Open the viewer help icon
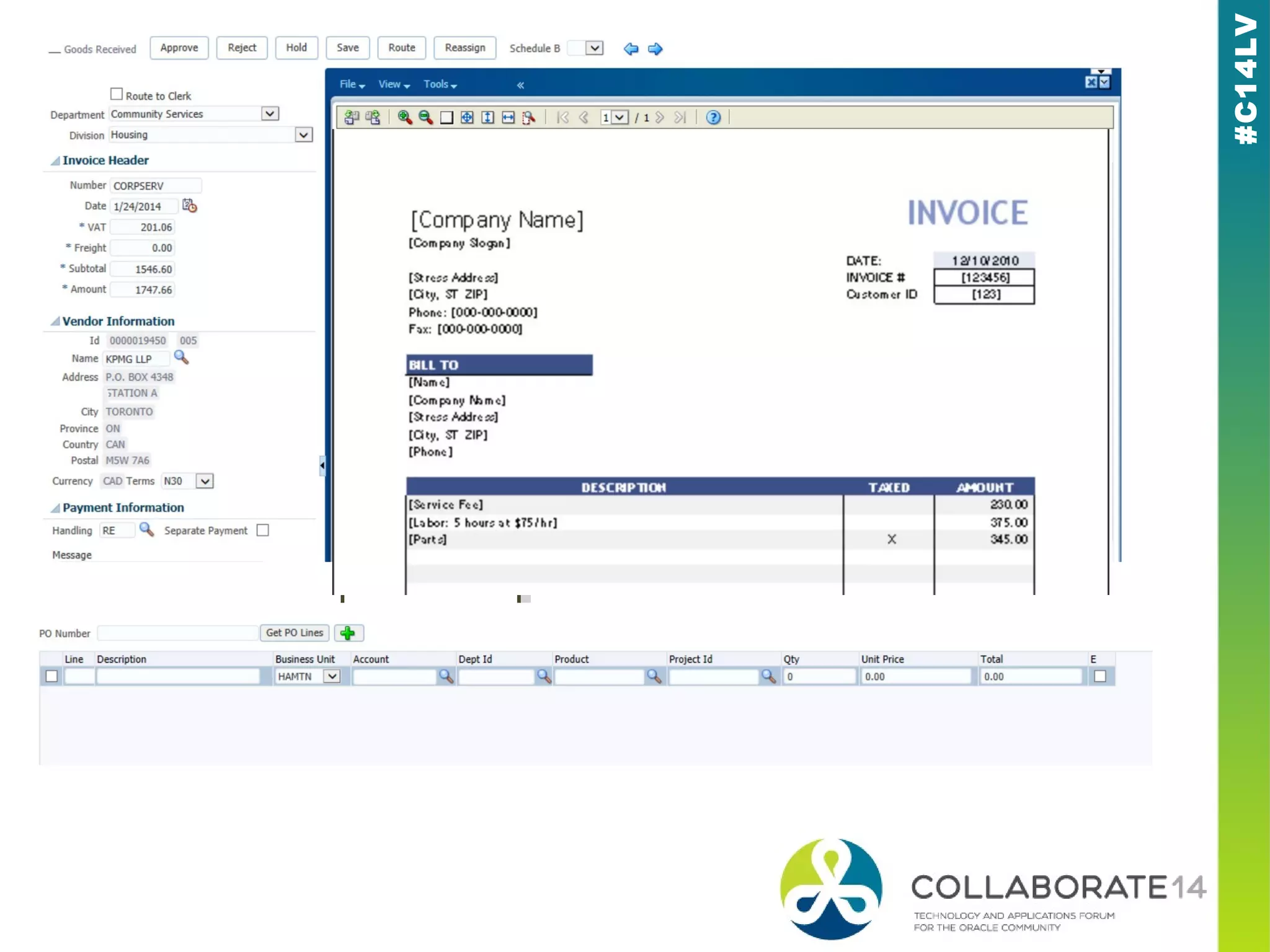This screenshot has width=1270, height=952. click(713, 117)
